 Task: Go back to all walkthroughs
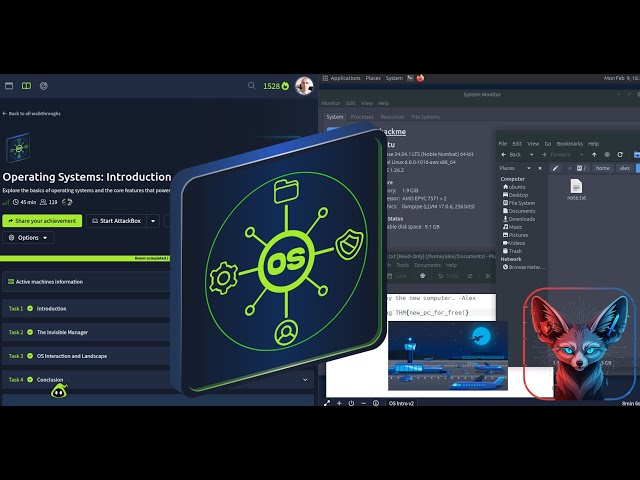click(x=31, y=113)
